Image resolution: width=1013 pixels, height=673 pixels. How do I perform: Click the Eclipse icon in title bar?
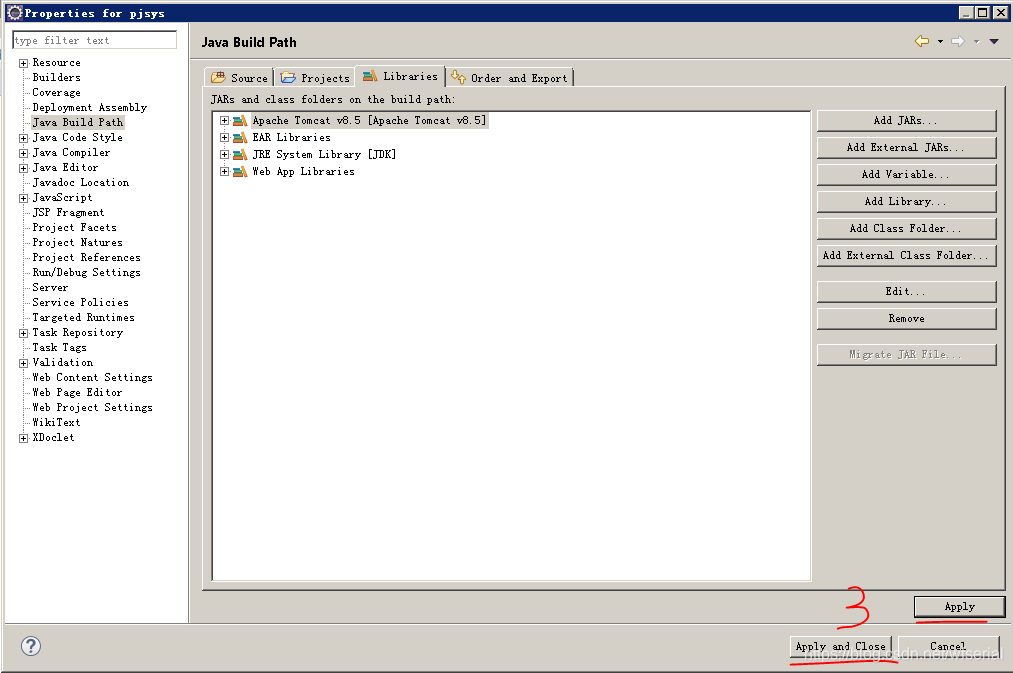point(14,13)
